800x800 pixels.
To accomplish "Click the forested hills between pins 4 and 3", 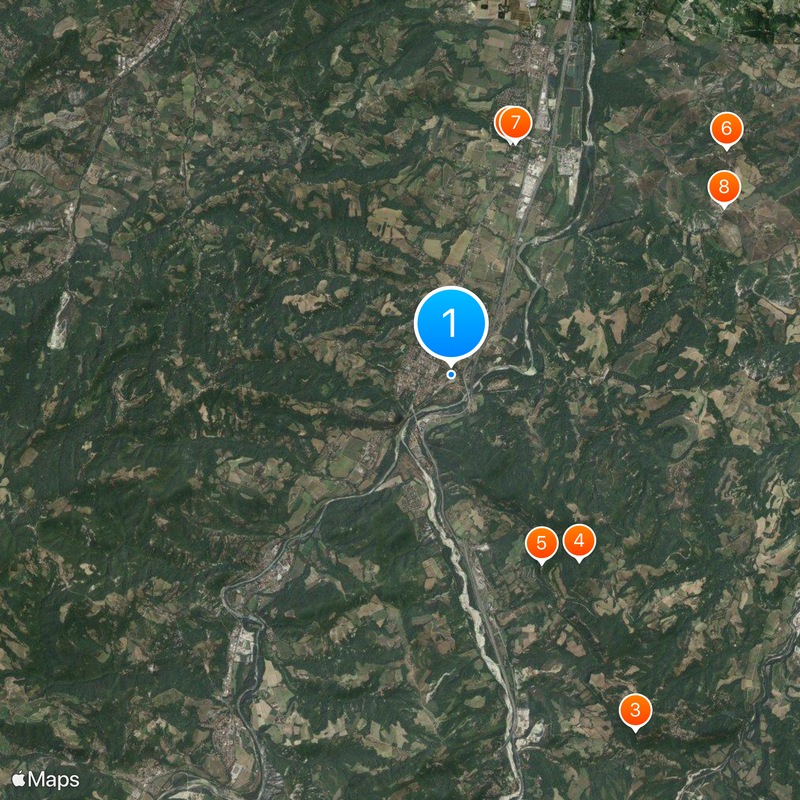I will click(x=607, y=628).
